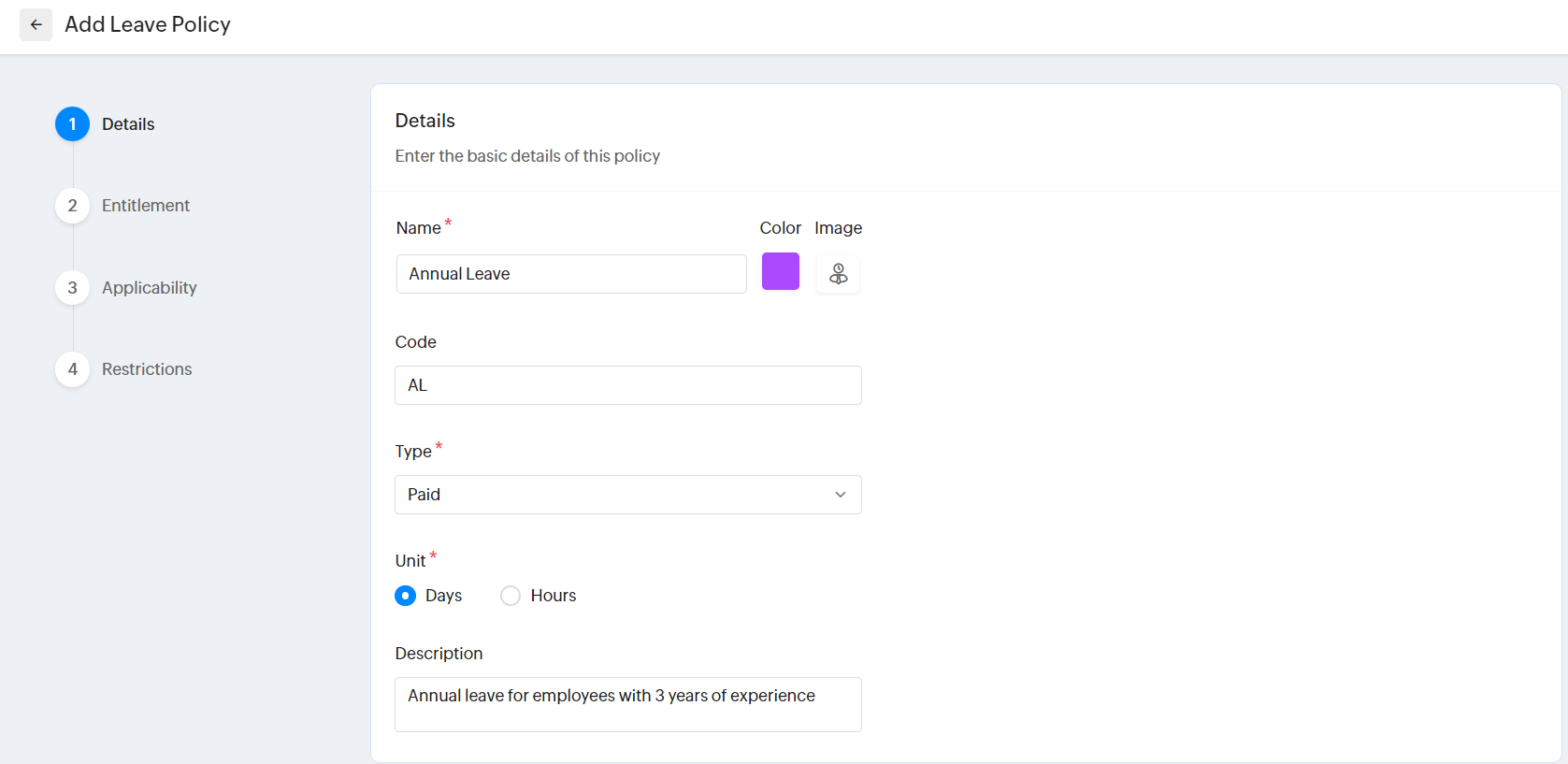Click the step 2 number circle
The height and width of the screenshot is (764, 1568).
coord(72,206)
